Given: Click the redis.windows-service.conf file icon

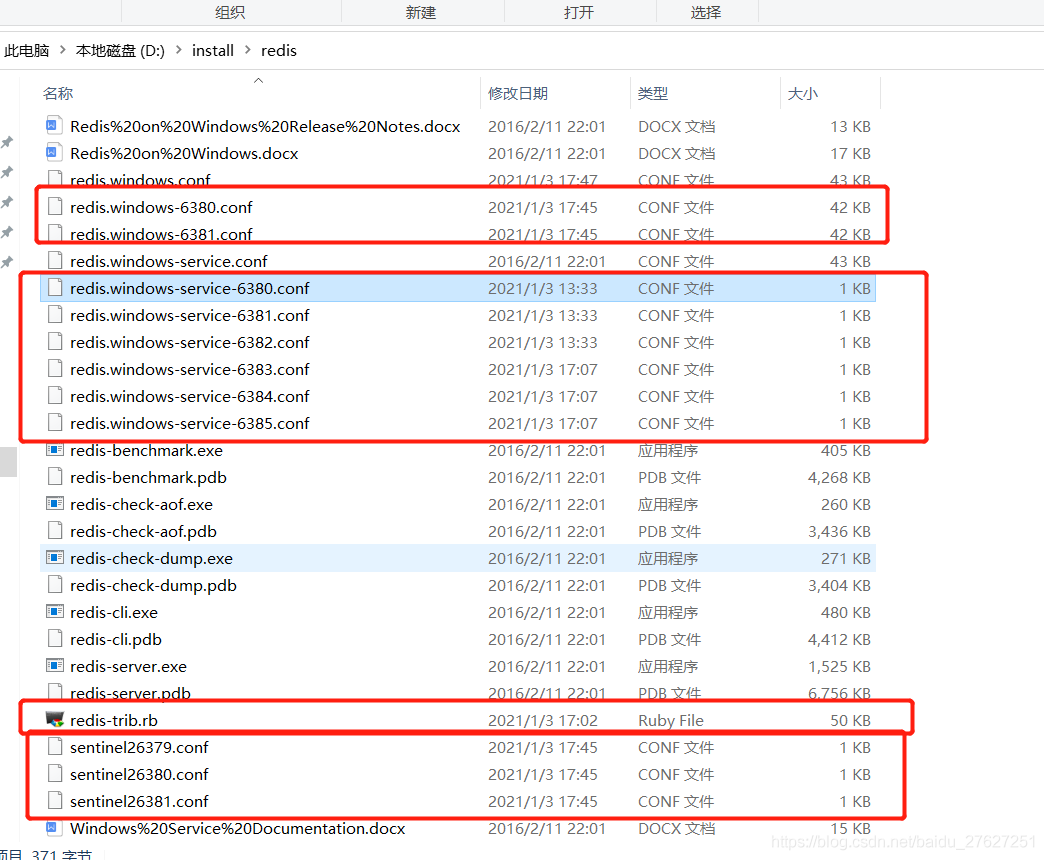Looking at the screenshot, I should 55,260.
